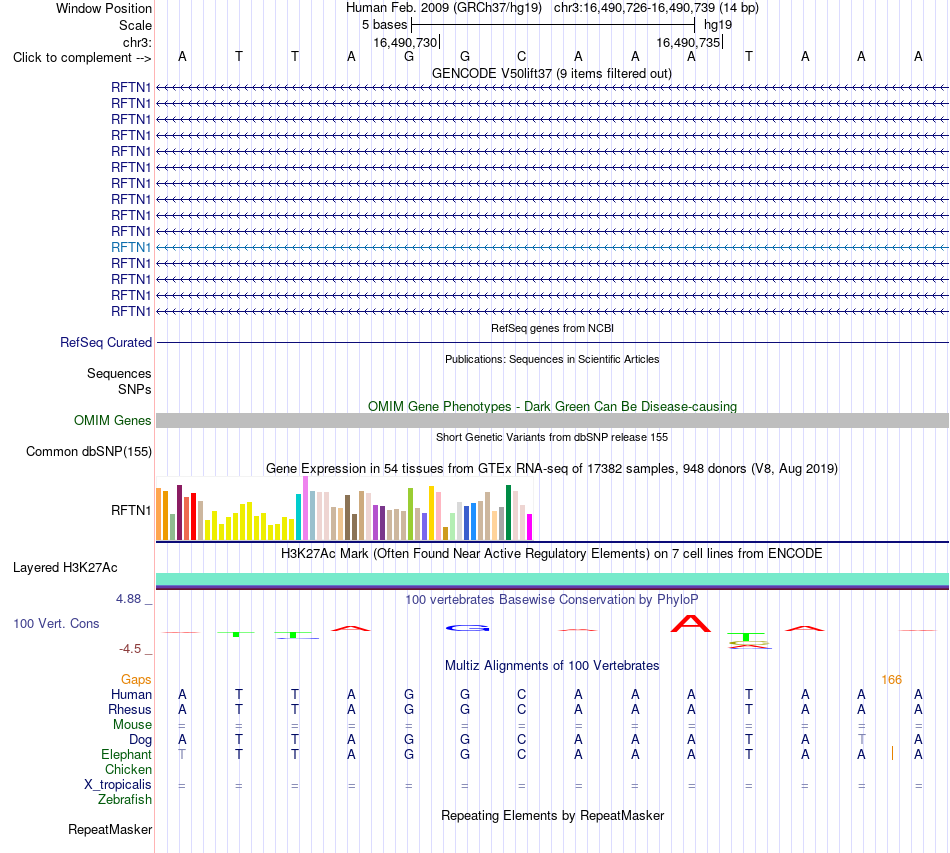The width and height of the screenshot is (950, 853).
Task: Click the light-blue RFTN1 transcript intron line
Action: (x=553, y=247)
